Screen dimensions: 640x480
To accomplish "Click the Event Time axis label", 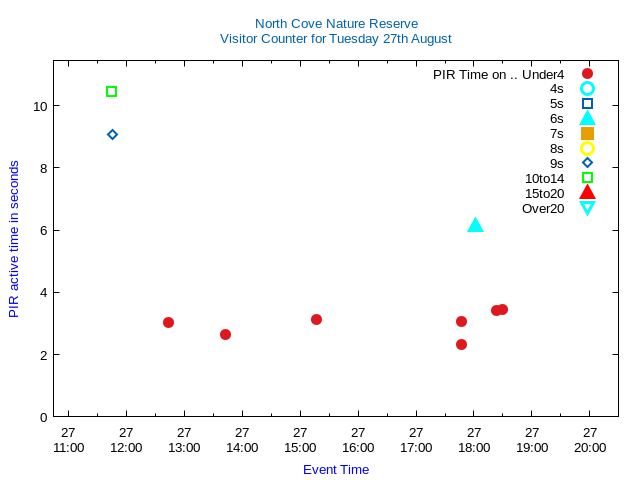I will coord(336,469).
